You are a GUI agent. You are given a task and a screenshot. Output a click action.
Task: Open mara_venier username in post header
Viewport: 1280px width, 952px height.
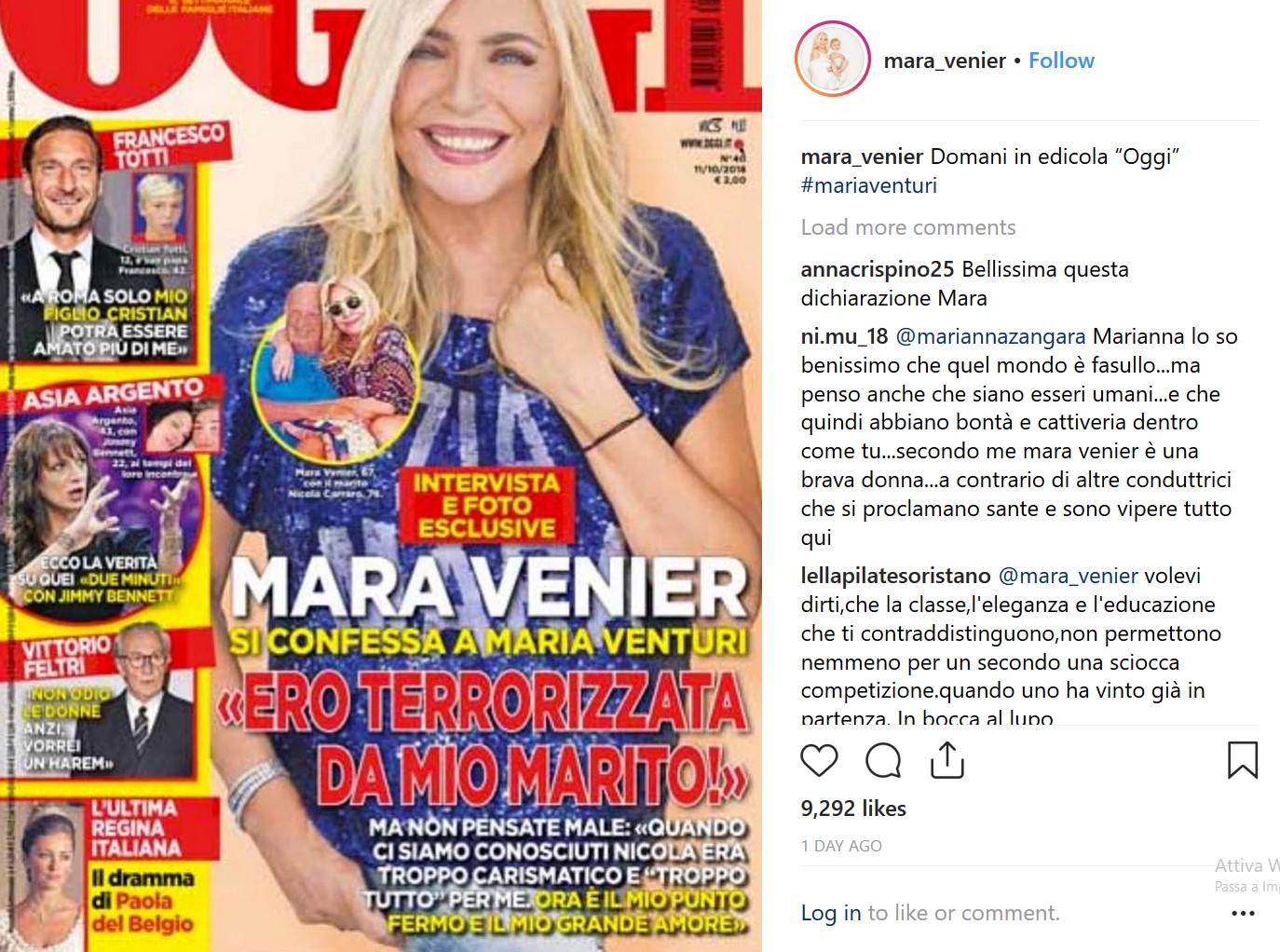coord(945,61)
